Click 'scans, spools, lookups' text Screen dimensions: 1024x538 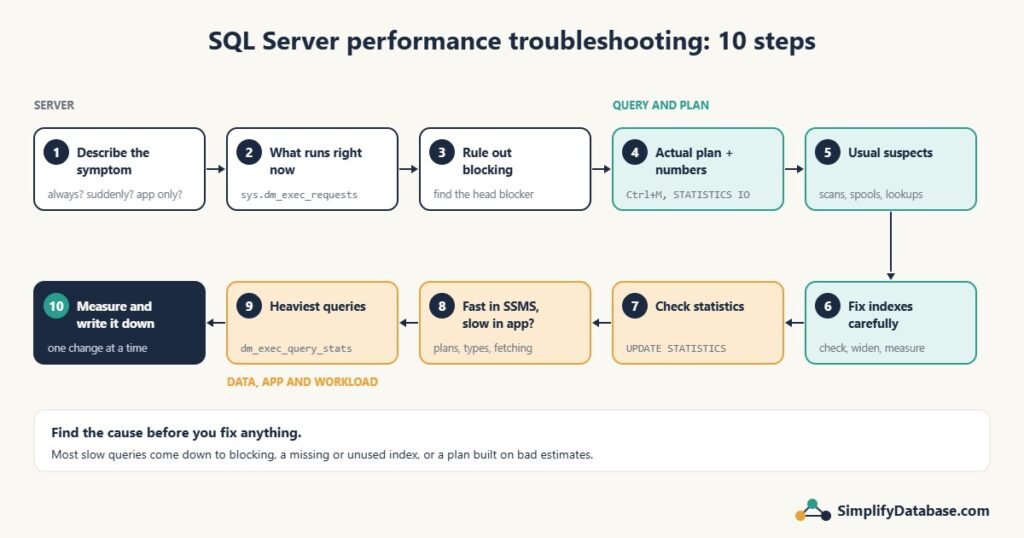click(871, 194)
